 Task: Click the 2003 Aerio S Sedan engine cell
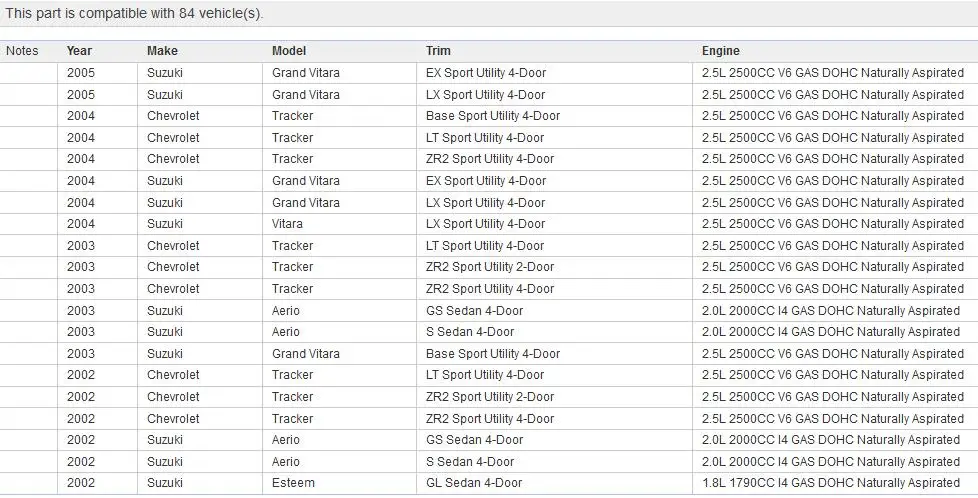point(835,332)
